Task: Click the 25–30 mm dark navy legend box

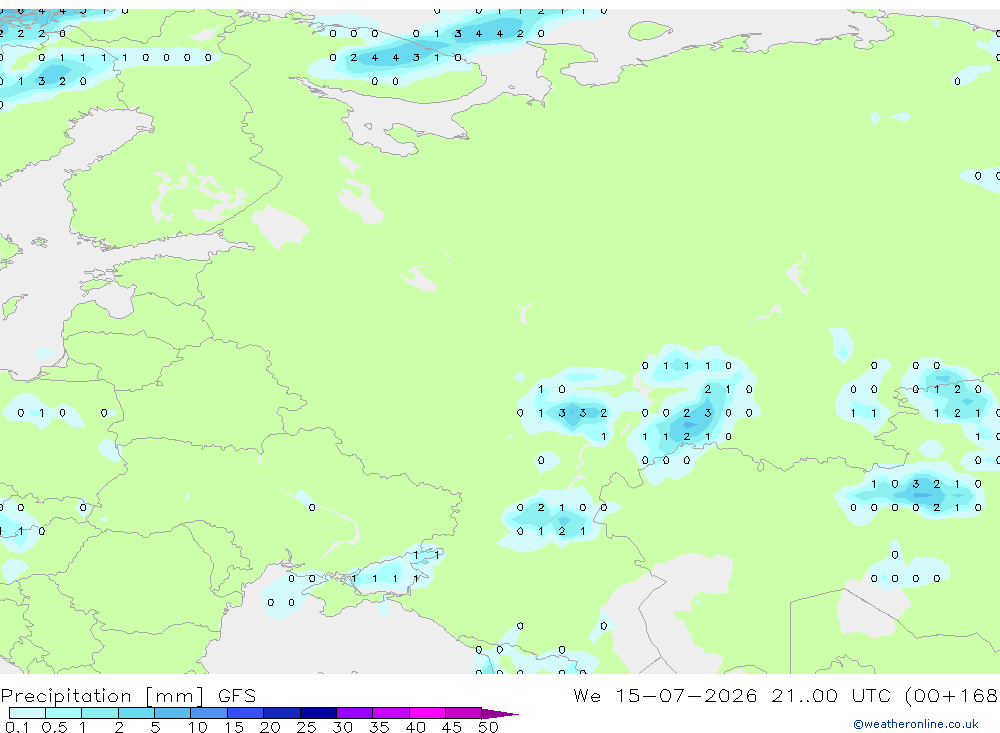Action: coord(318,713)
